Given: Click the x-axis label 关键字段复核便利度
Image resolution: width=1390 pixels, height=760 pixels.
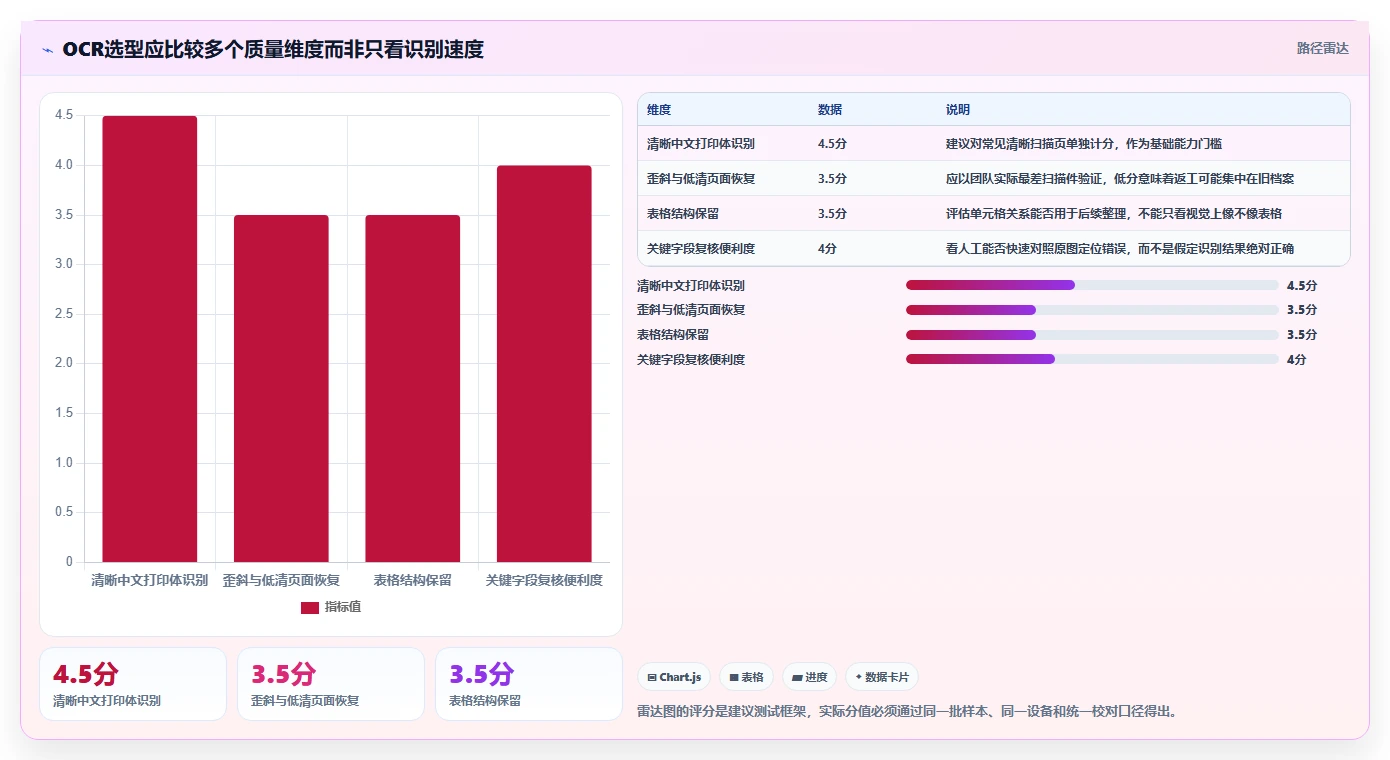Looking at the screenshot, I should point(544,580).
